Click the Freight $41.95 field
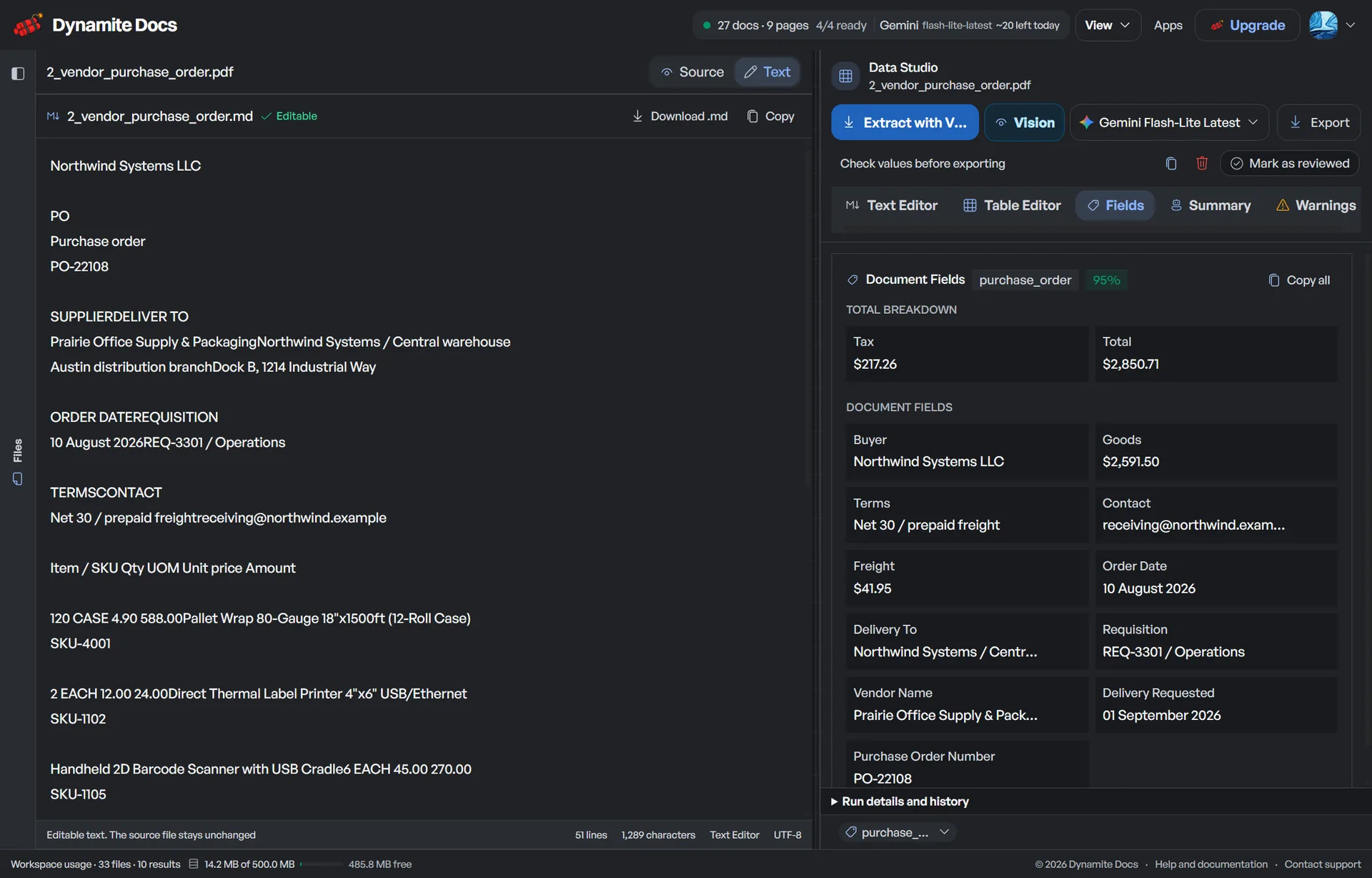This screenshot has height=878, width=1372. click(967, 578)
